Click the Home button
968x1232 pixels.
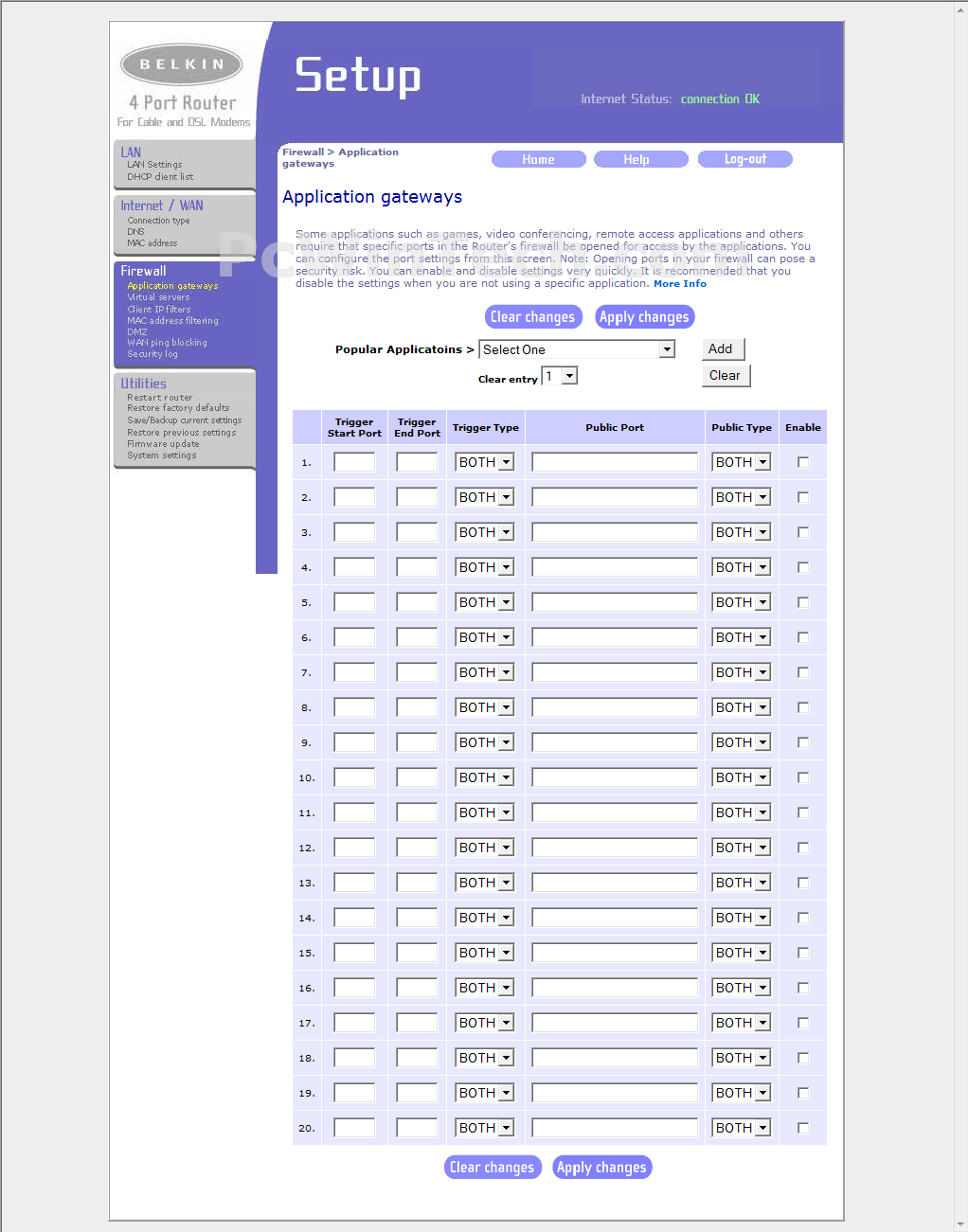point(538,159)
